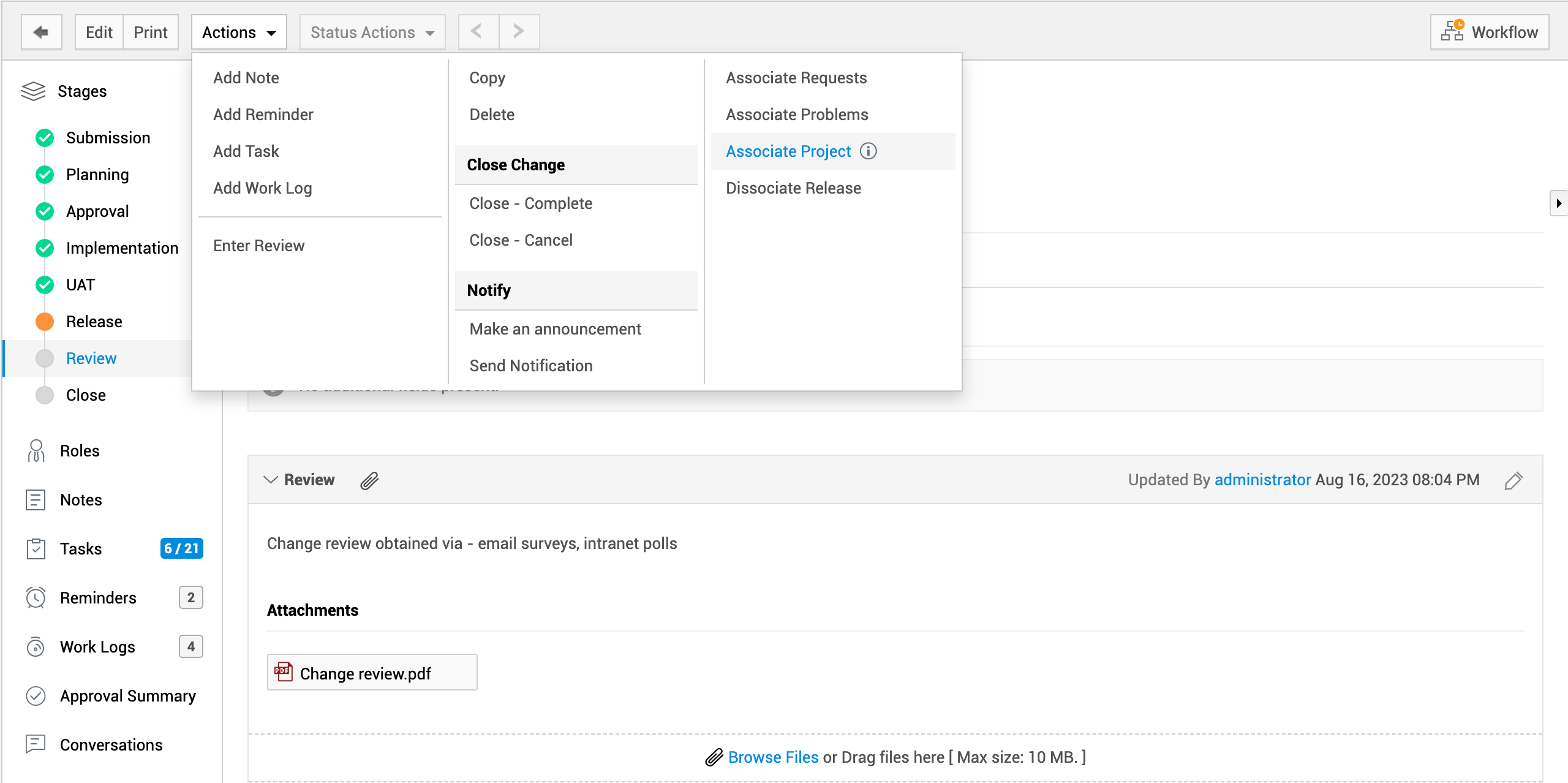This screenshot has height=783, width=1568.
Task: Select Add Work Log menu item
Action: click(x=262, y=188)
